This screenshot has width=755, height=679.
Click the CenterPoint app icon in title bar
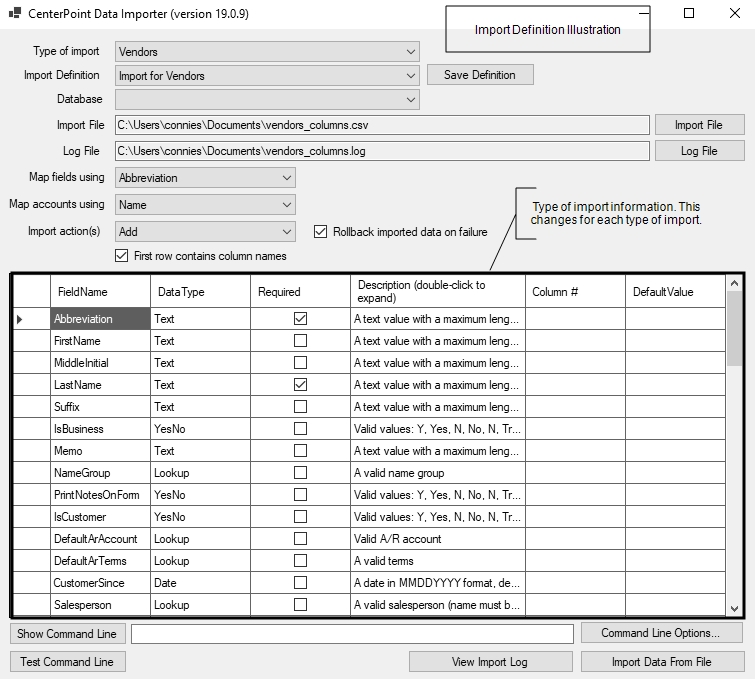click(14, 14)
